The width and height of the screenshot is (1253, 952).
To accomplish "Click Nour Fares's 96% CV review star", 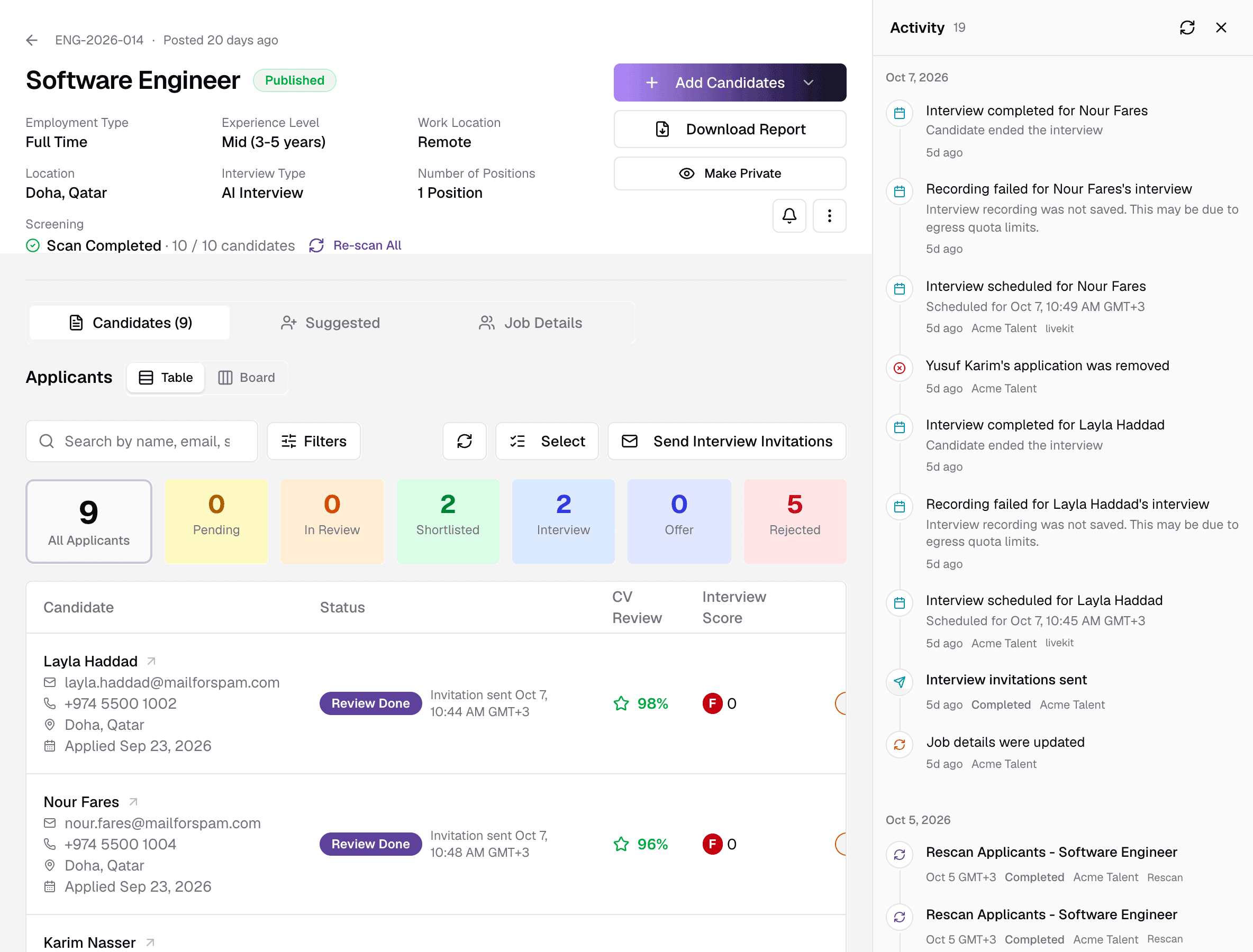I will coord(621,844).
